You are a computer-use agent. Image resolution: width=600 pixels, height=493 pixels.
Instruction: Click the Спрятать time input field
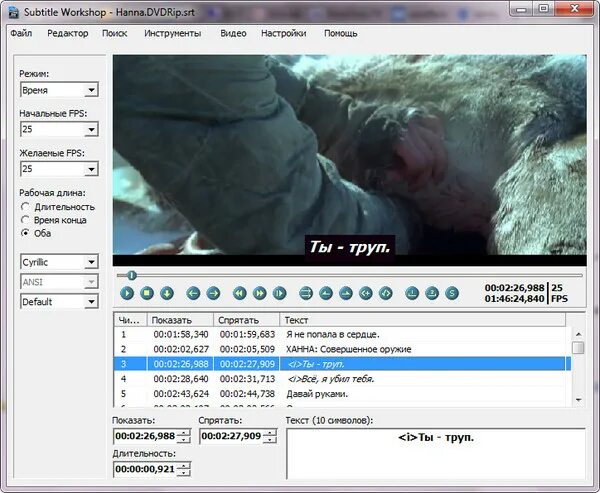232,436
